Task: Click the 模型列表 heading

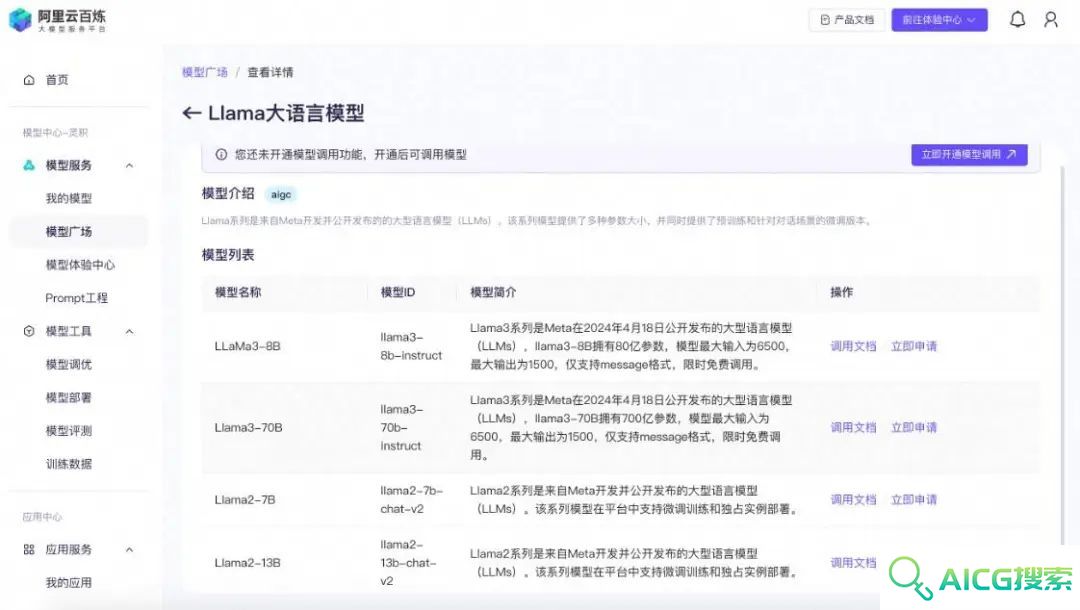Action: 228,255
